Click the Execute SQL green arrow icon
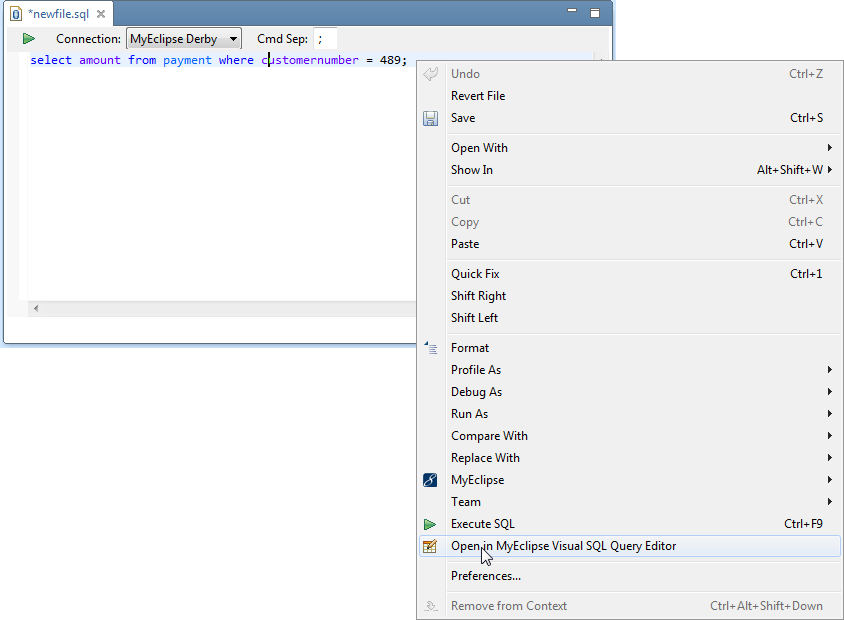This screenshot has height=620, width=844. pos(430,524)
